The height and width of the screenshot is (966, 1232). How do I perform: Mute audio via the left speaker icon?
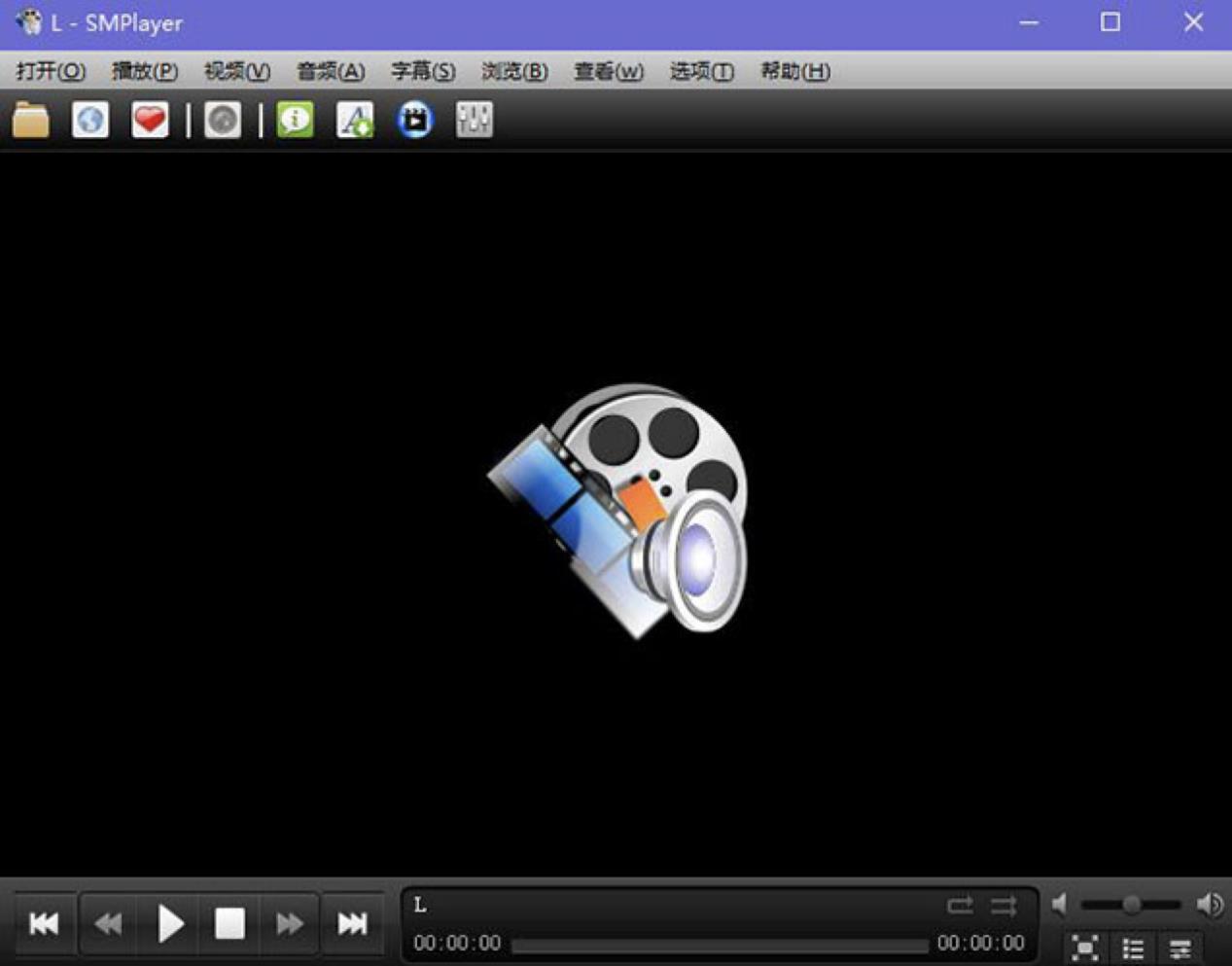tap(1059, 904)
